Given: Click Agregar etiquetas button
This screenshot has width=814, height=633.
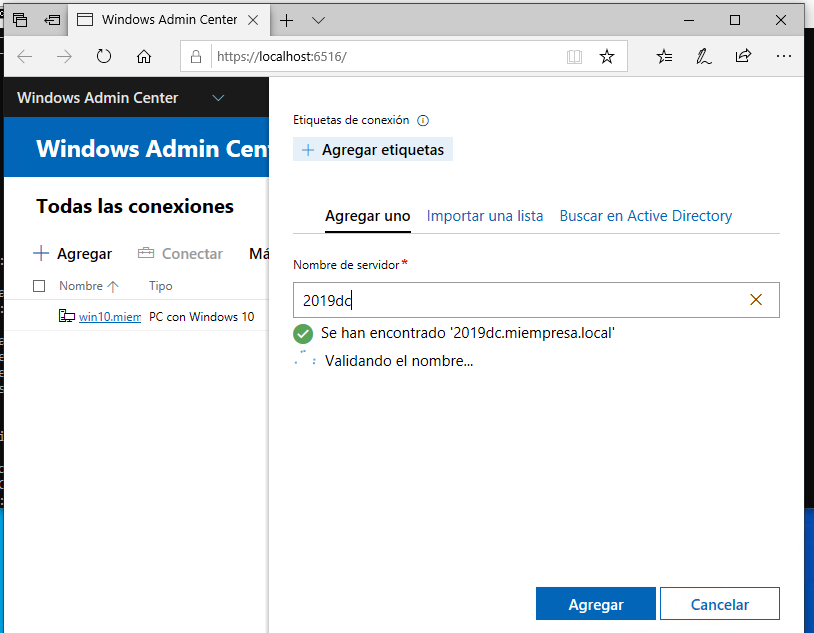Looking at the screenshot, I should [x=373, y=149].
